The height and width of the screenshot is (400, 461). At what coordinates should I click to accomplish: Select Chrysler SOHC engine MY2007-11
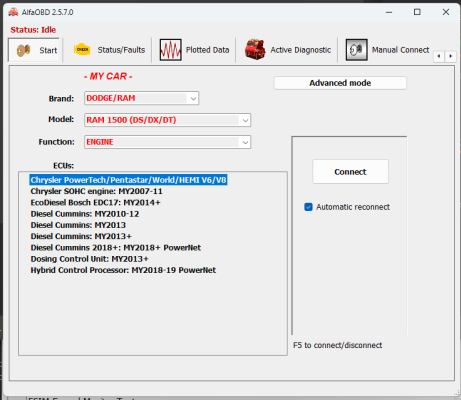click(x=96, y=191)
